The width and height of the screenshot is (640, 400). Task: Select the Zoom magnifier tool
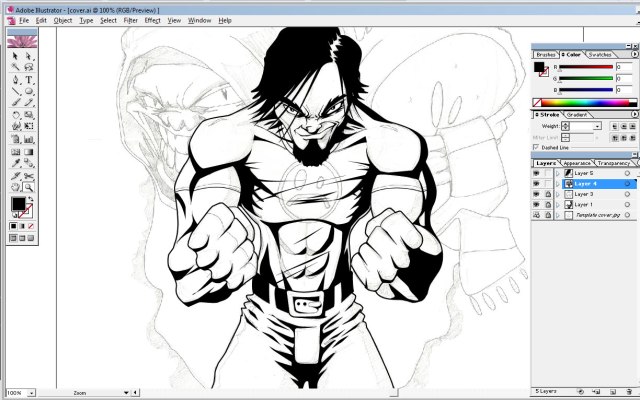tap(29, 187)
